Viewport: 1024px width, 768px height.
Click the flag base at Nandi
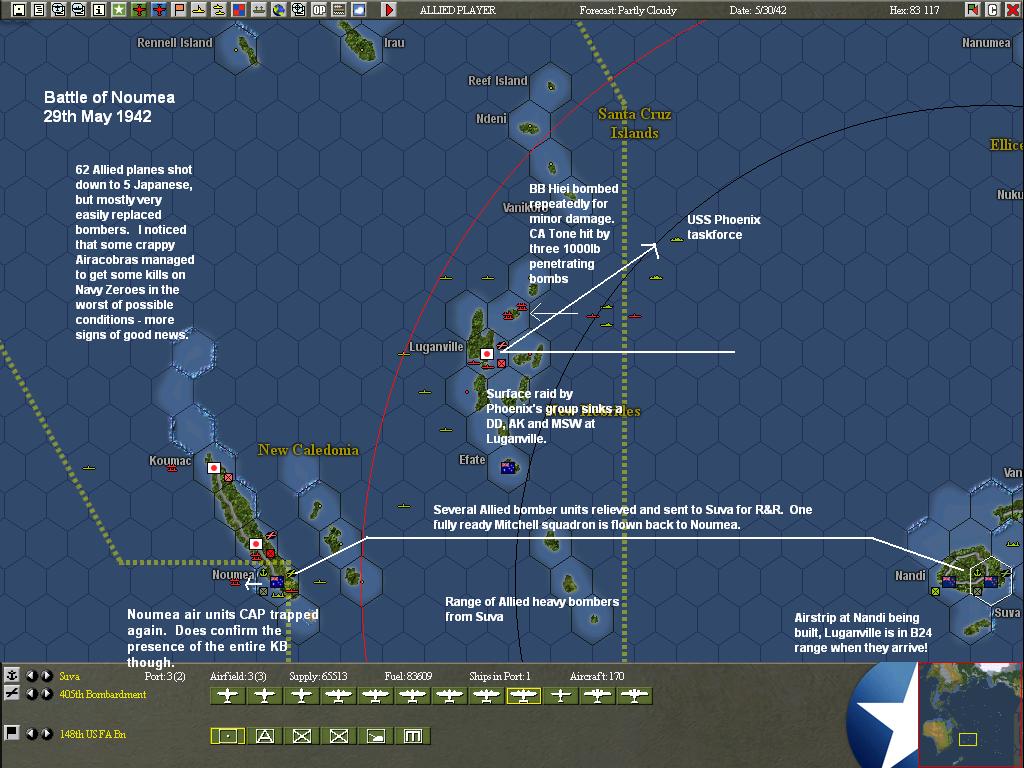[x=949, y=581]
